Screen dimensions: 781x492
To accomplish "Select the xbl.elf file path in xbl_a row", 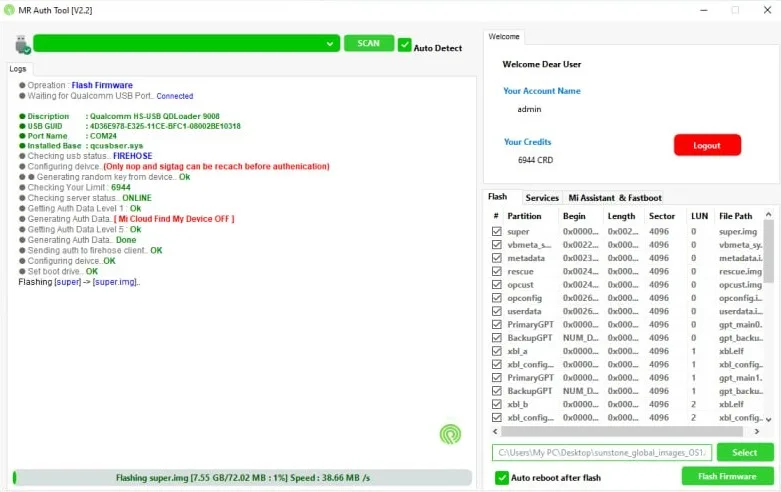I will click(x=731, y=351).
